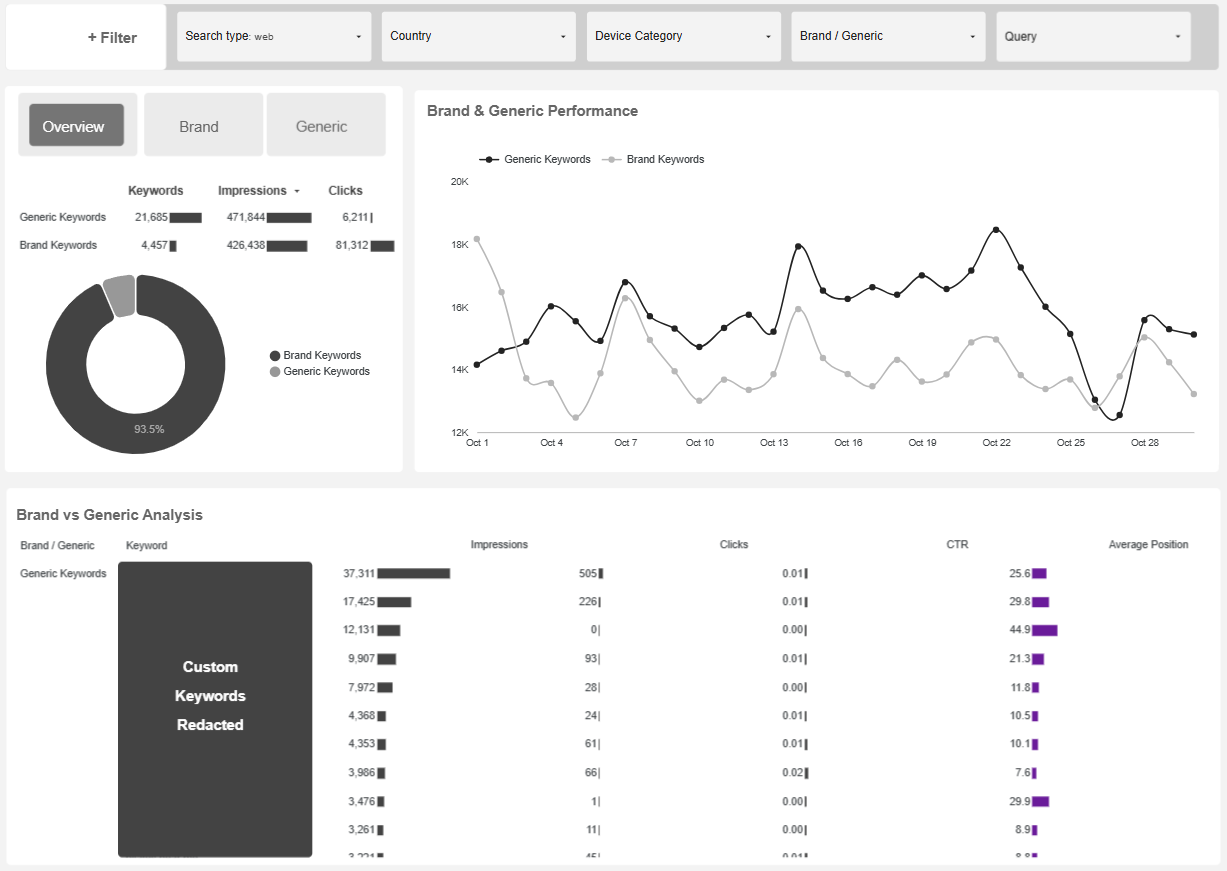Click the Clicks column header

coord(345,190)
